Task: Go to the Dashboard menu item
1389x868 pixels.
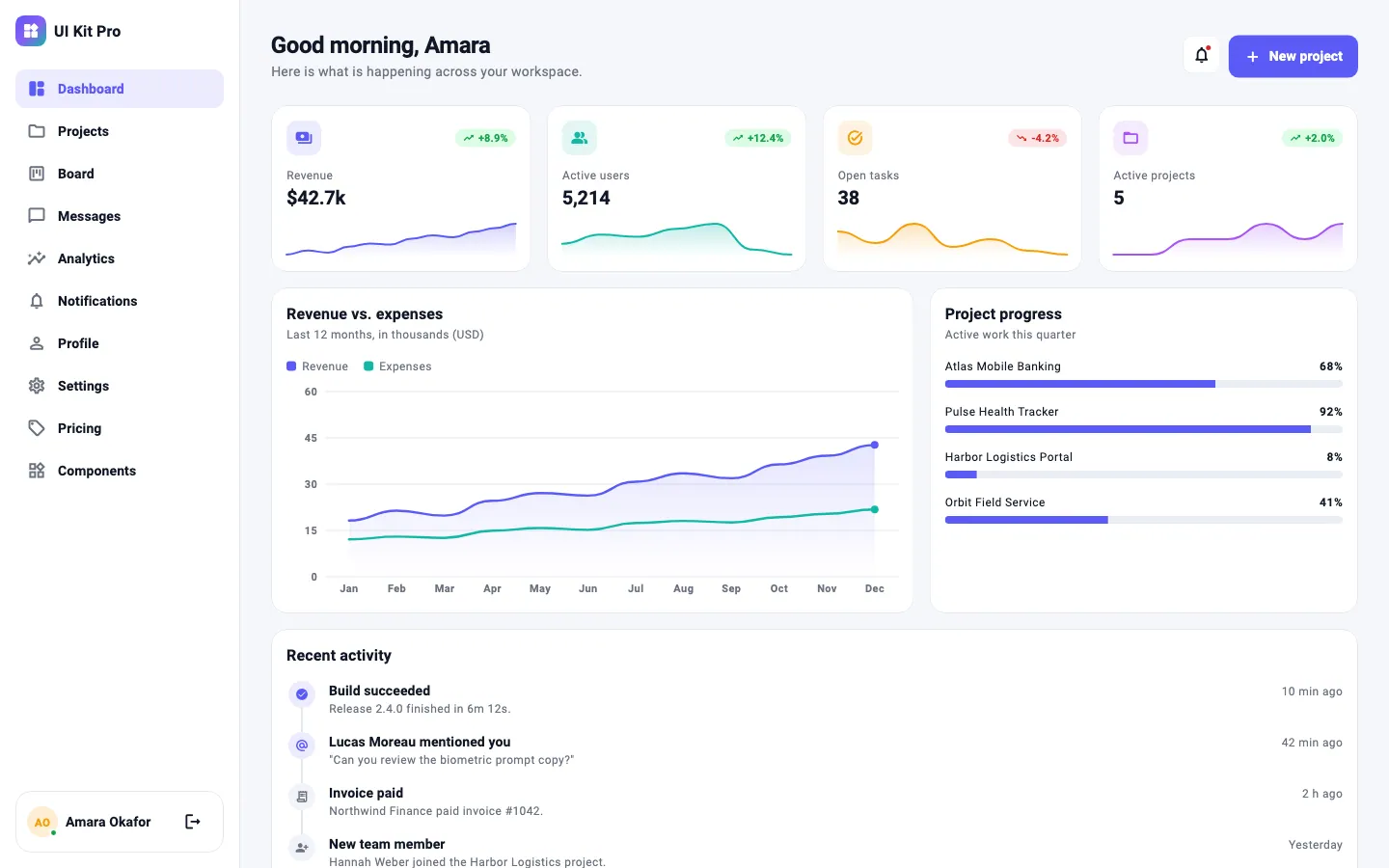Action: click(x=120, y=89)
